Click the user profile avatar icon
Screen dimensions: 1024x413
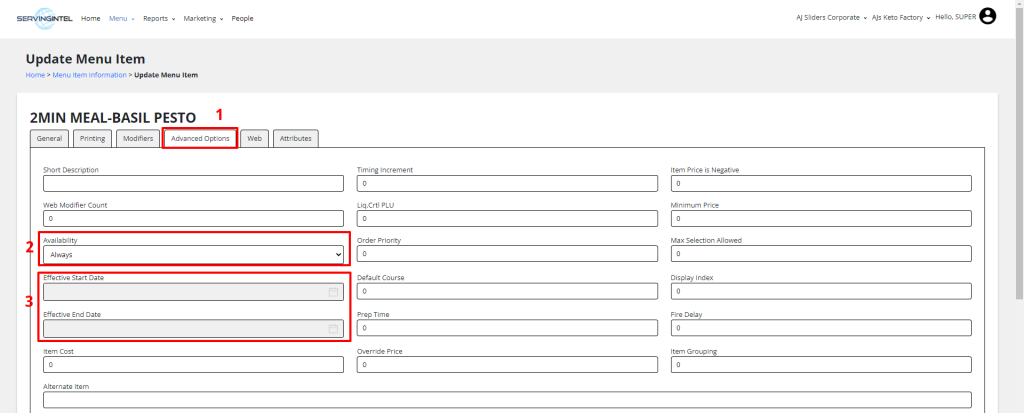(988, 16)
